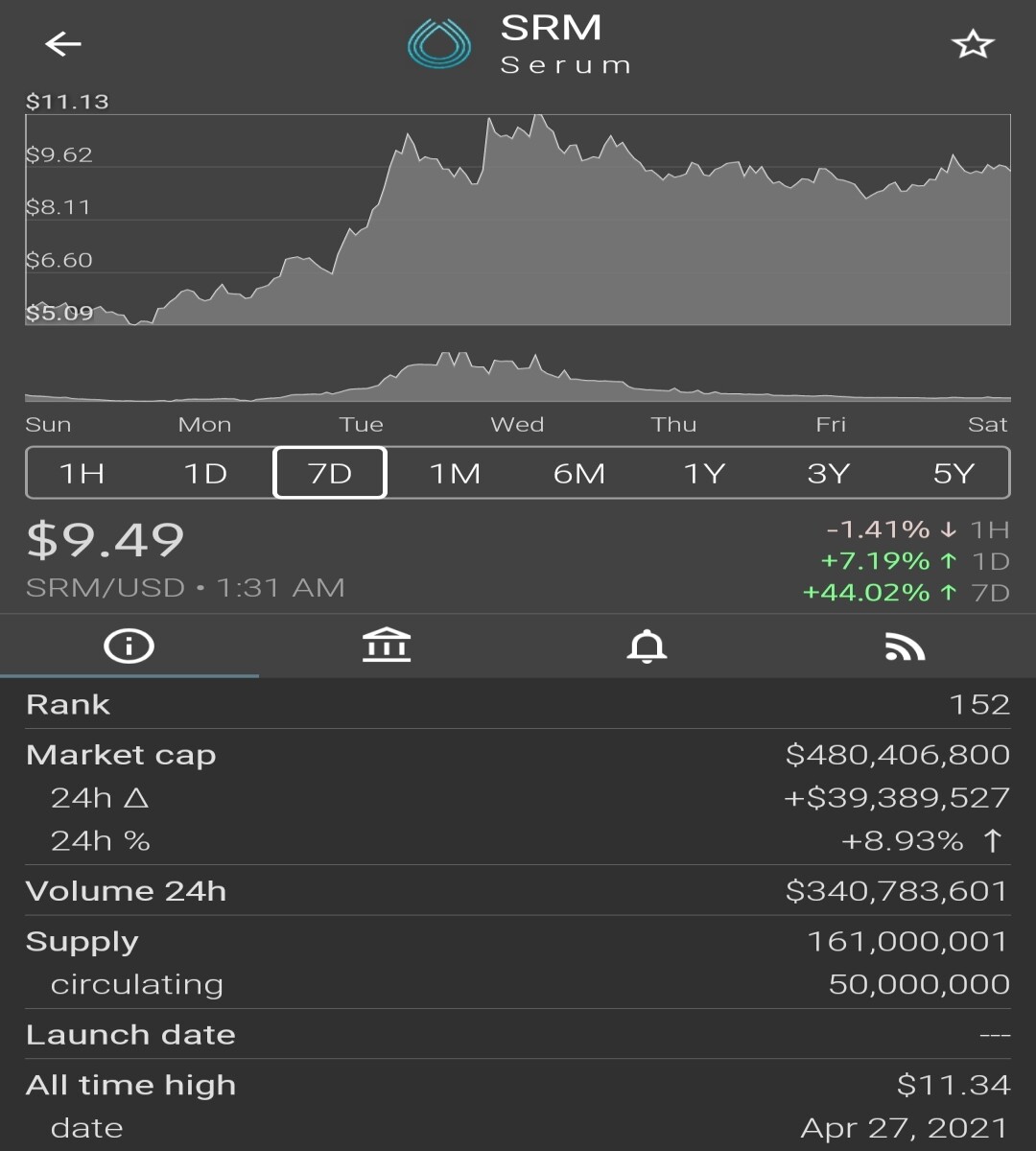Click the date Apr 27, 2021
1036x1151 pixels.
(x=905, y=1128)
